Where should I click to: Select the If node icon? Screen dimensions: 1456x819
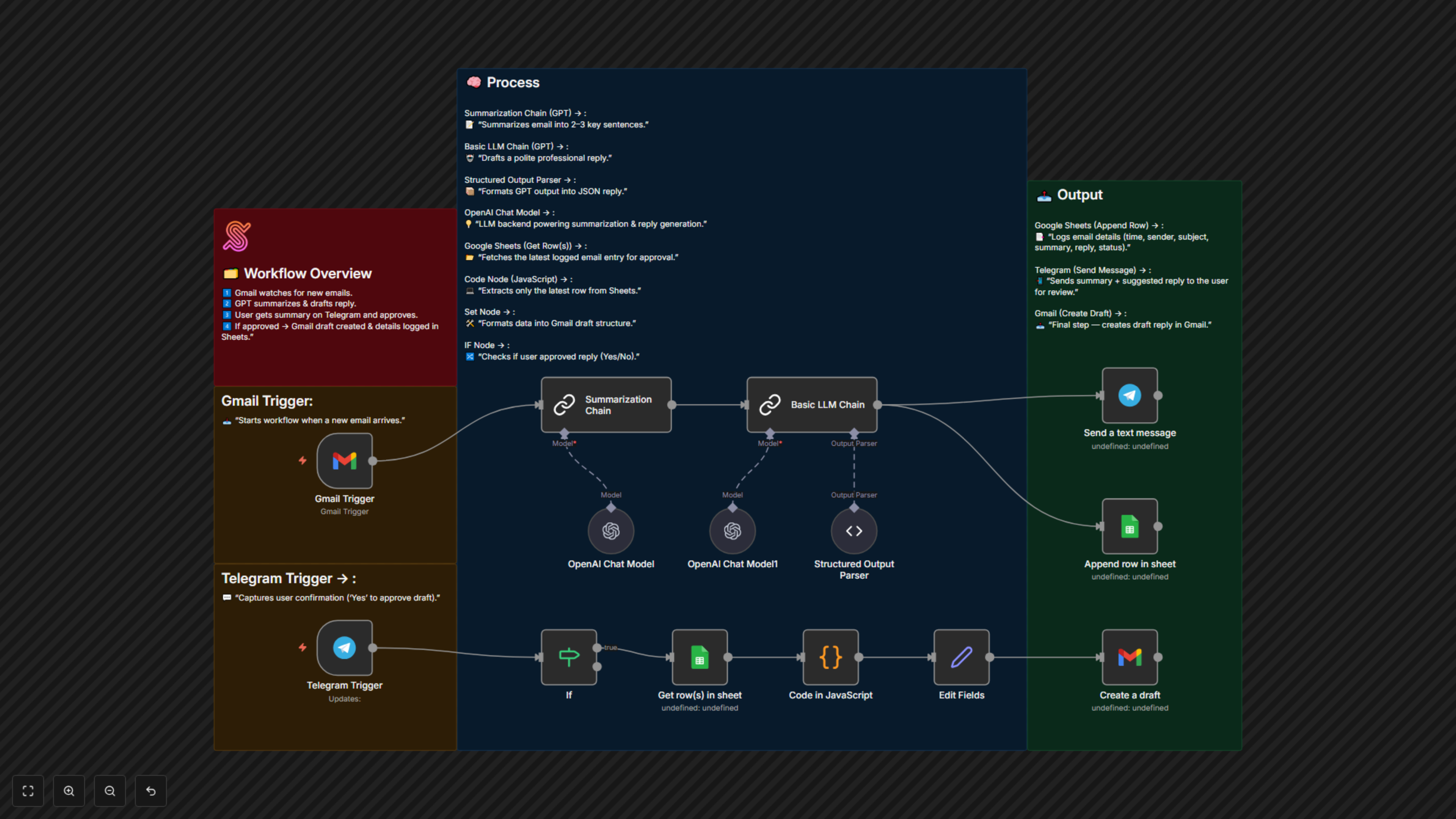coord(569,657)
